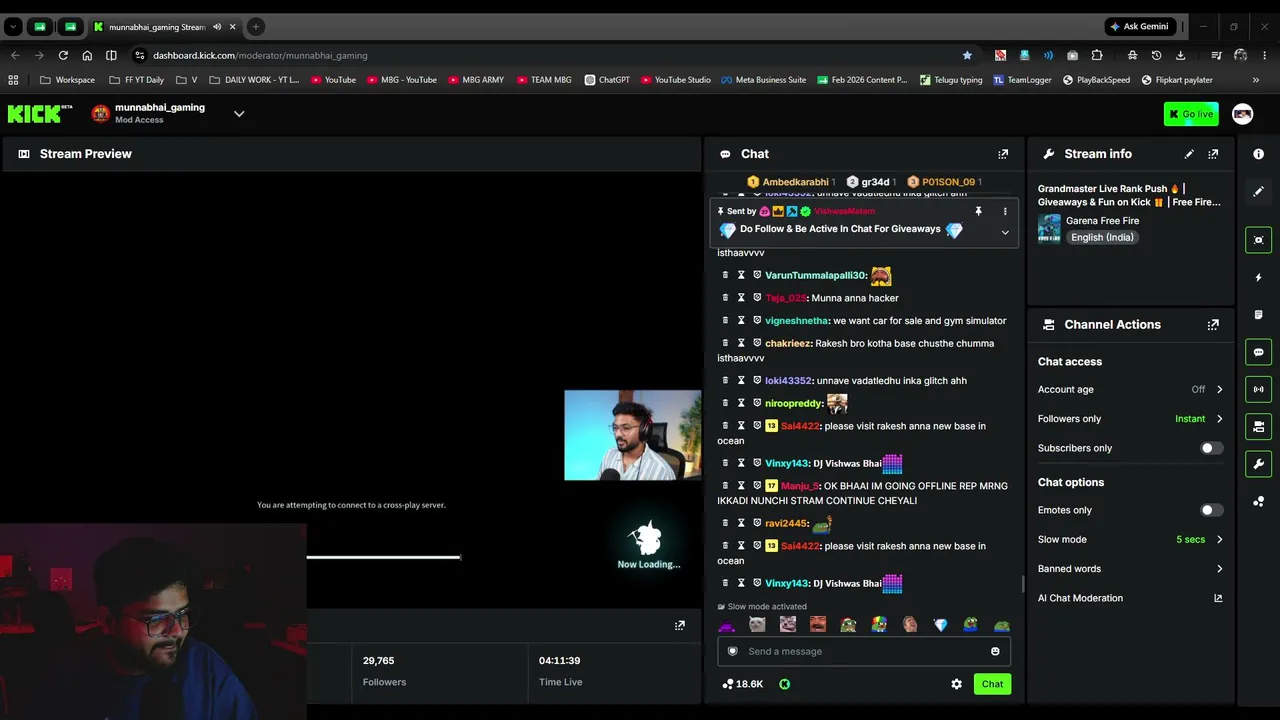Viewport: 1280px width, 720px height.
Task: Open the PlayBackSpeed bookmark
Action: [1096, 80]
